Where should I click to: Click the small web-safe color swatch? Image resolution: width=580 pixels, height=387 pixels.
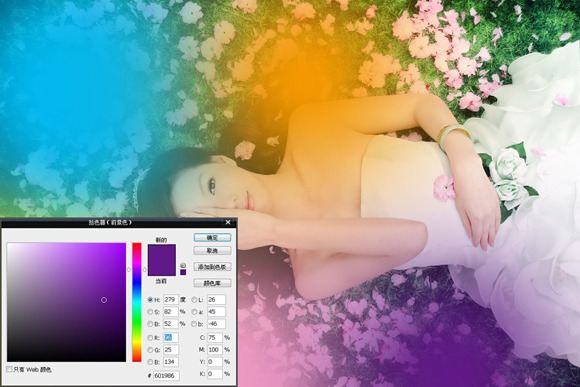(183, 272)
